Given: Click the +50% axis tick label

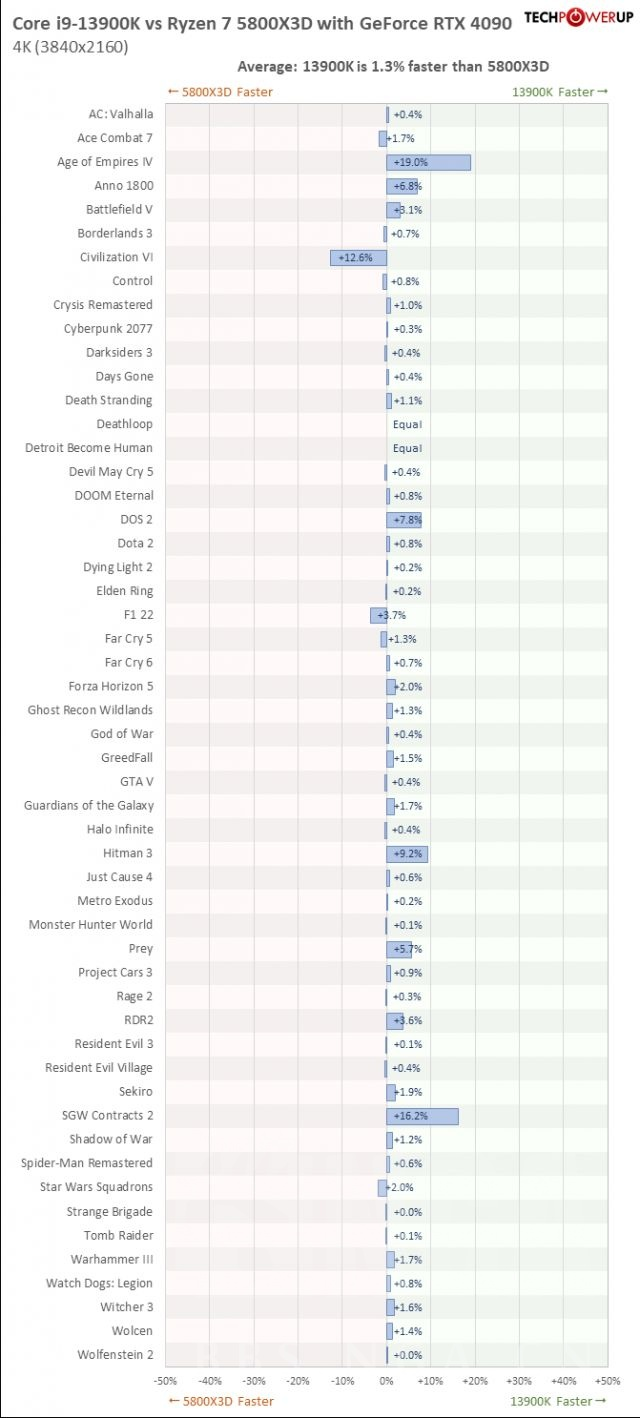Looking at the screenshot, I should (607, 1380).
